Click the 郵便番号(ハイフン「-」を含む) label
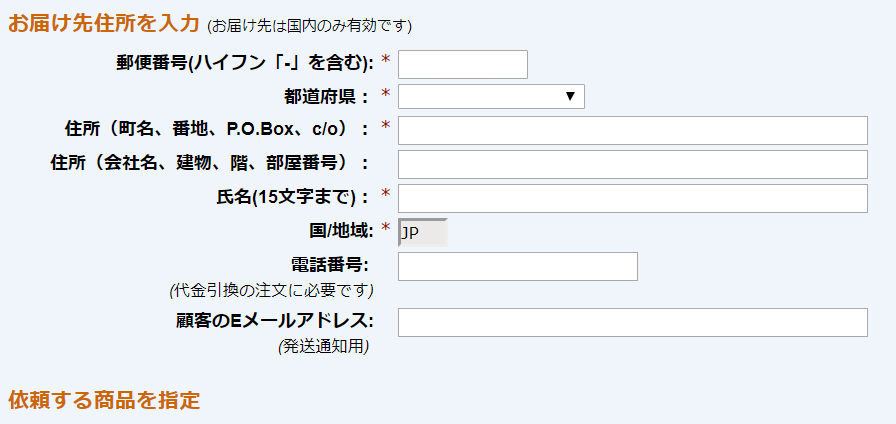The height and width of the screenshot is (424, 896). pyautogui.click(x=245, y=62)
